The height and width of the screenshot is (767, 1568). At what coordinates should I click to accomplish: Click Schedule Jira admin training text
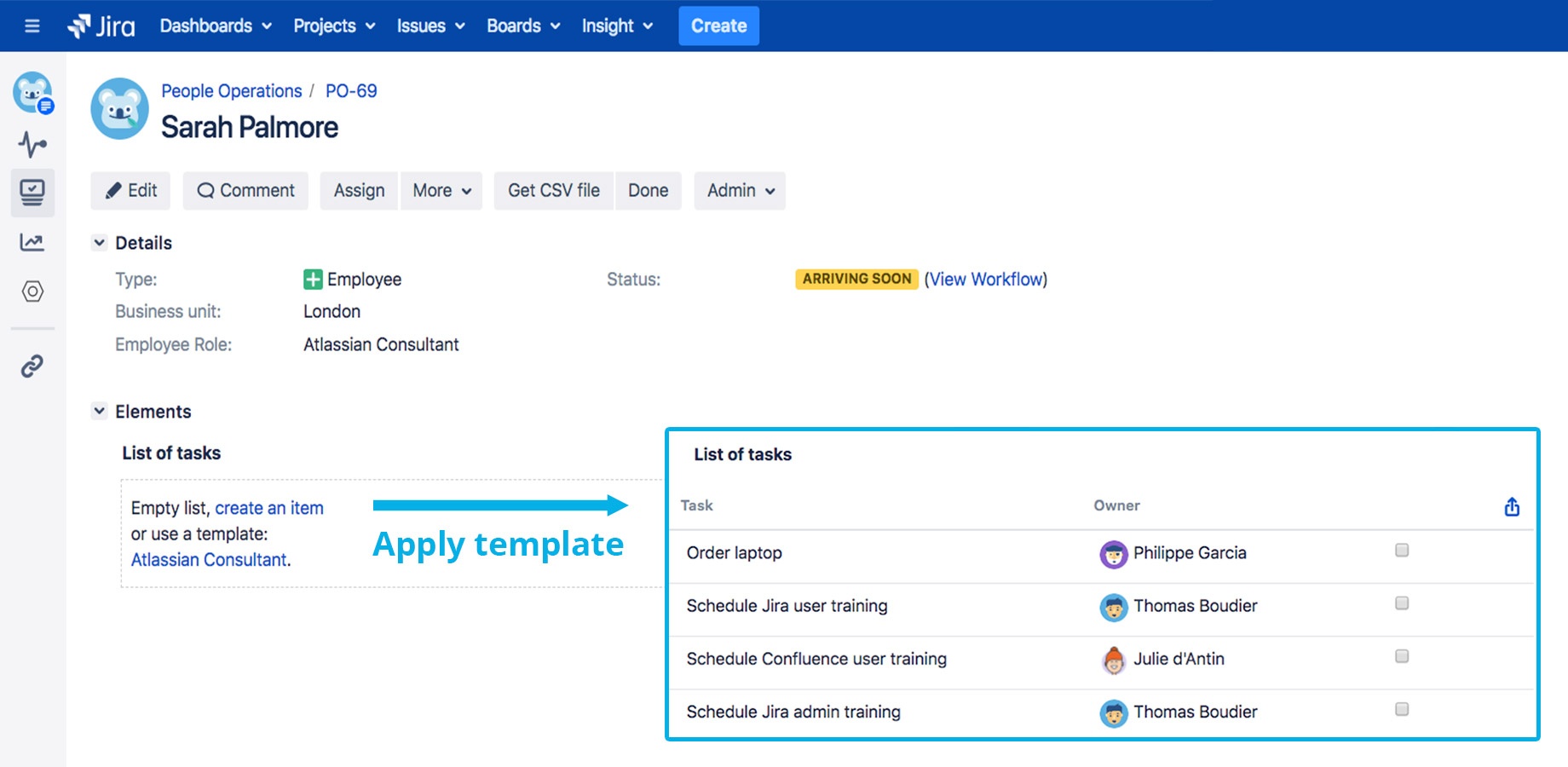[x=793, y=712]
